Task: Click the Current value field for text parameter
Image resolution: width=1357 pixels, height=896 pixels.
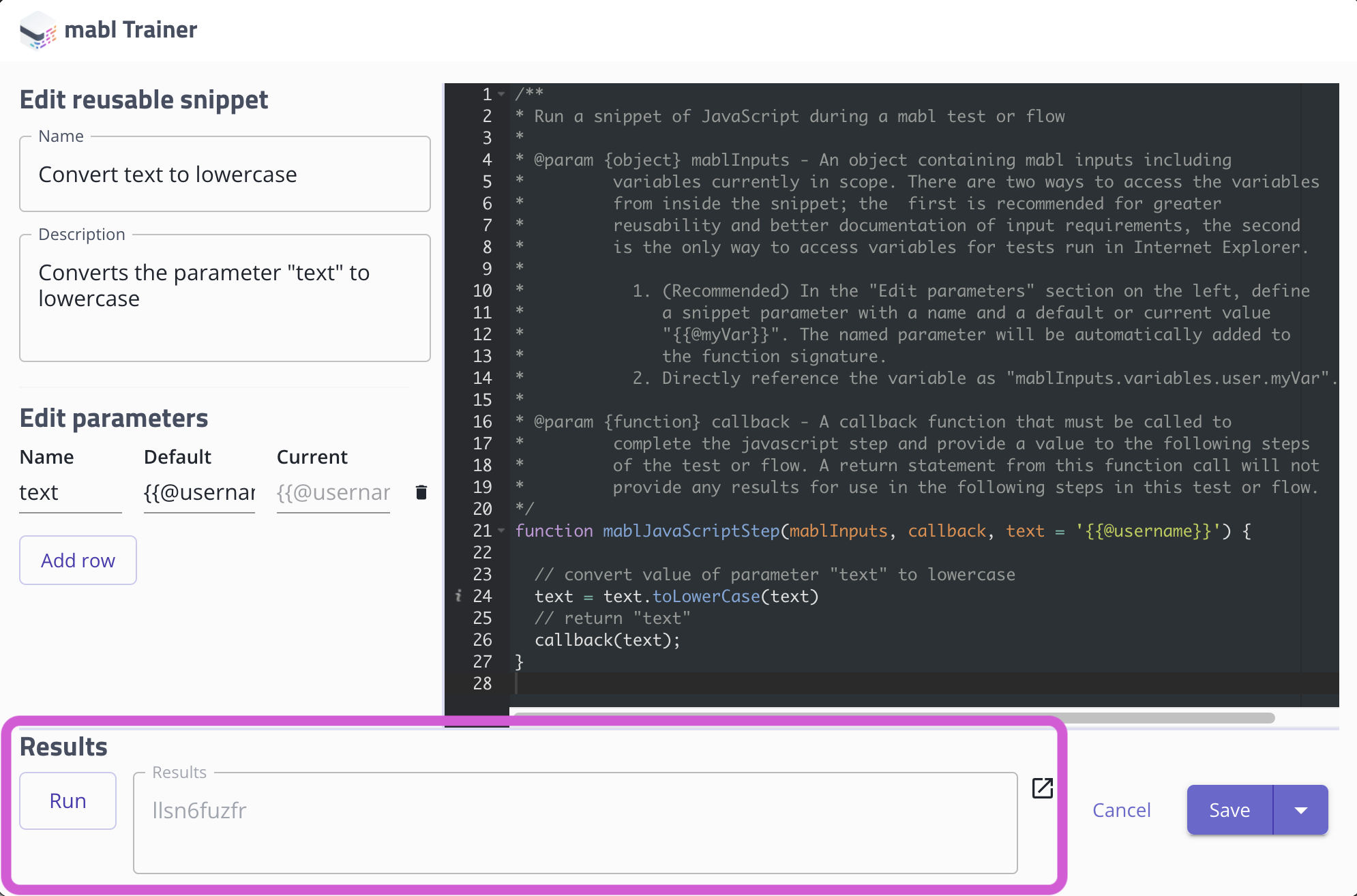Action: (x=333, y=492)
